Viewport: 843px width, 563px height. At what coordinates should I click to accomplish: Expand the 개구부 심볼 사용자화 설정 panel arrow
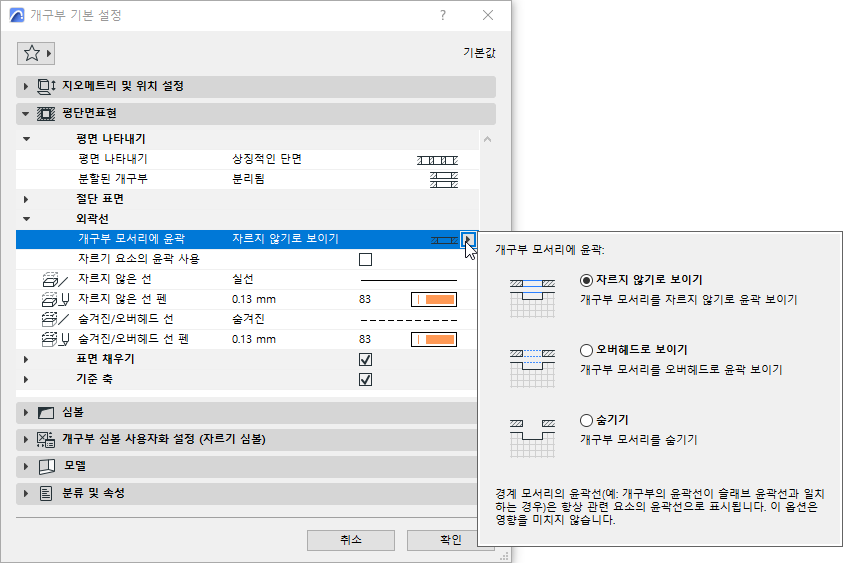click(x=25, y=440)
